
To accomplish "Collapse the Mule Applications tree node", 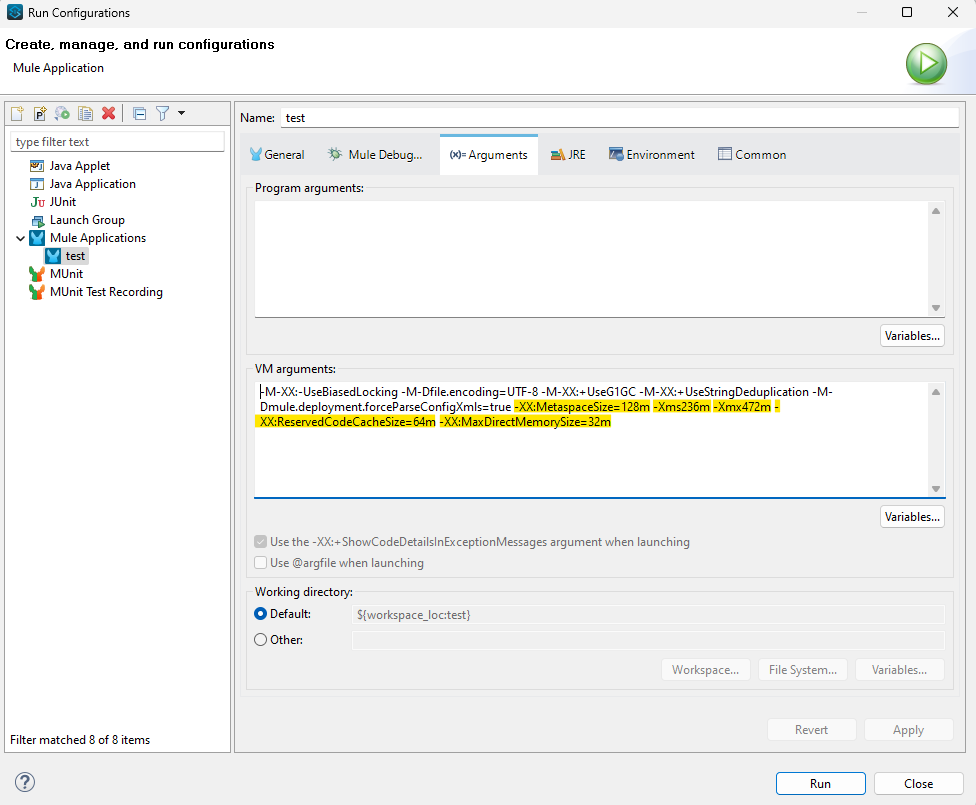I will (20, 237).
